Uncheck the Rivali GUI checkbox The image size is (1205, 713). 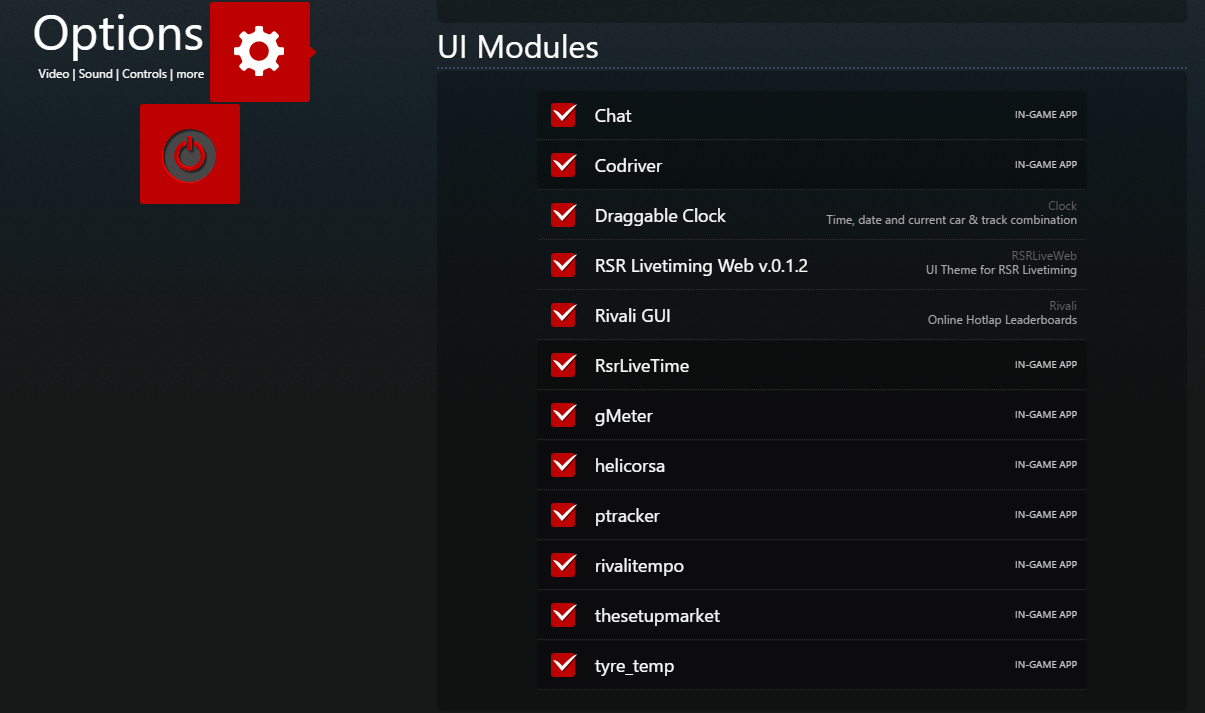(x=564, y=316)
